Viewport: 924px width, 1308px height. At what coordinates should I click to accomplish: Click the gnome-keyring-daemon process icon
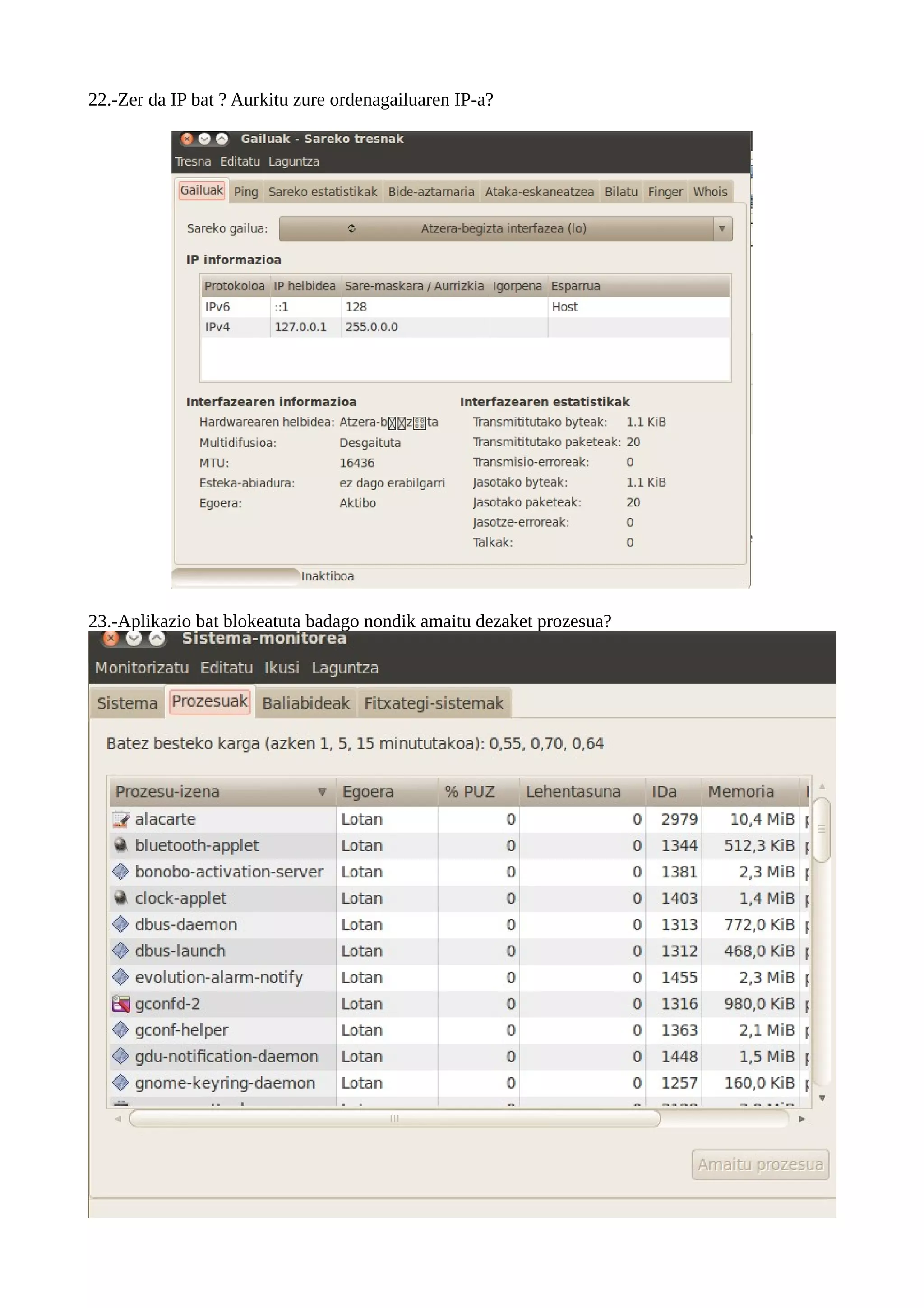point(121,1082)
